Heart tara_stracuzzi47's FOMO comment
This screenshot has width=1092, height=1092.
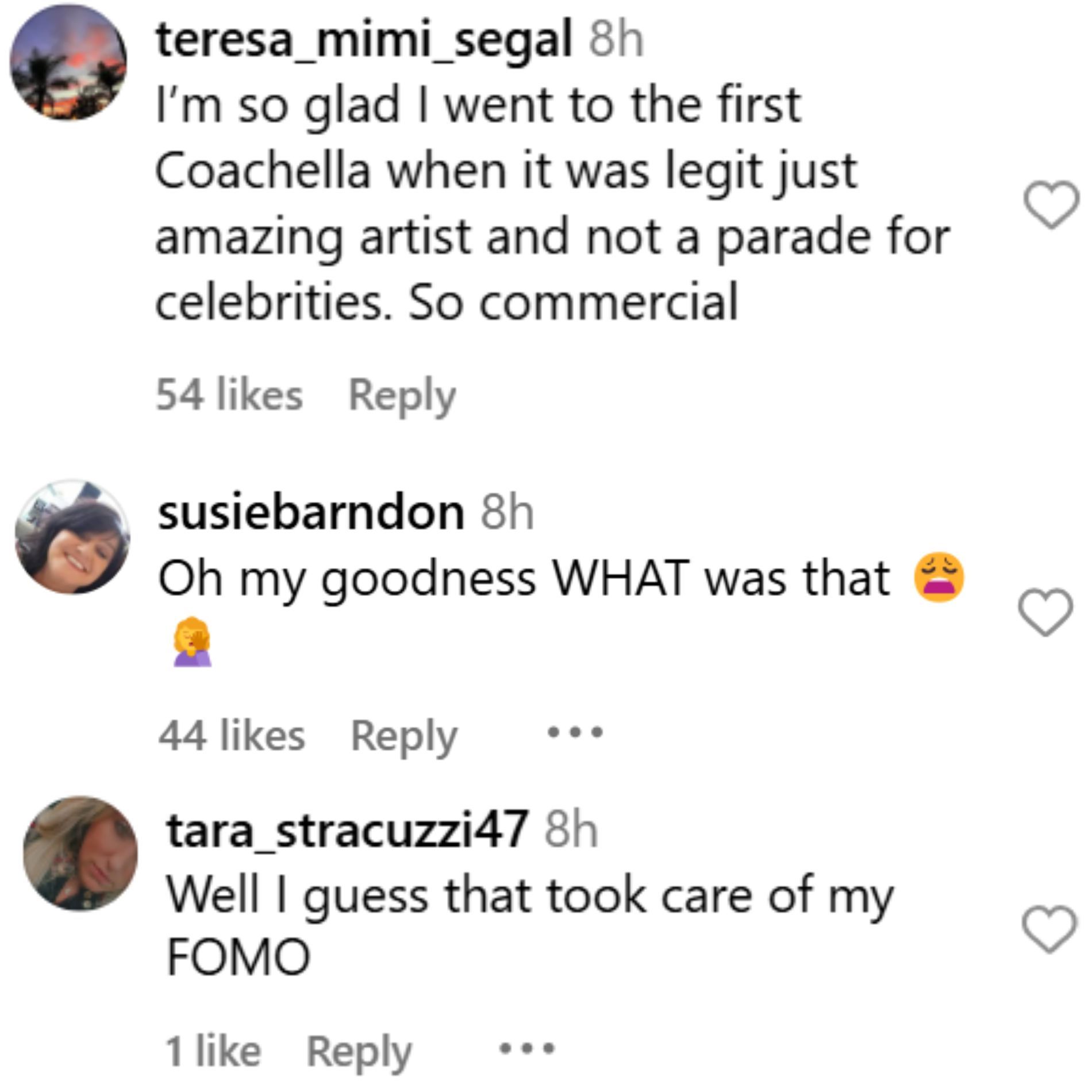coord(1049,929)
